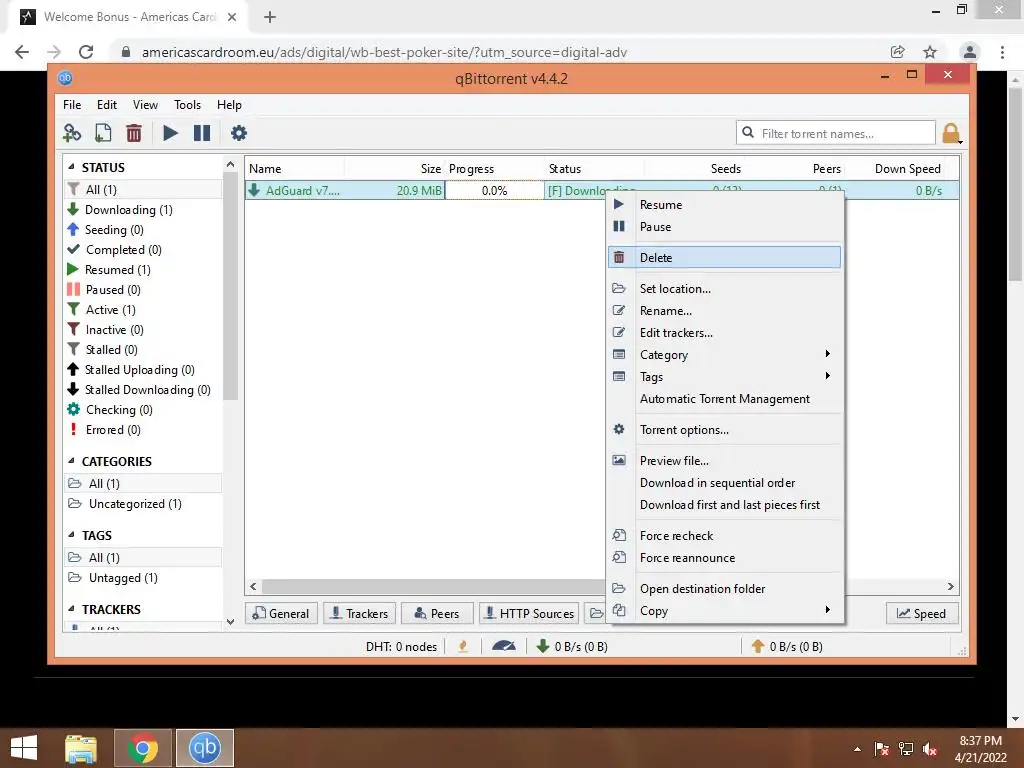Click the Speed button

point(921,613)
